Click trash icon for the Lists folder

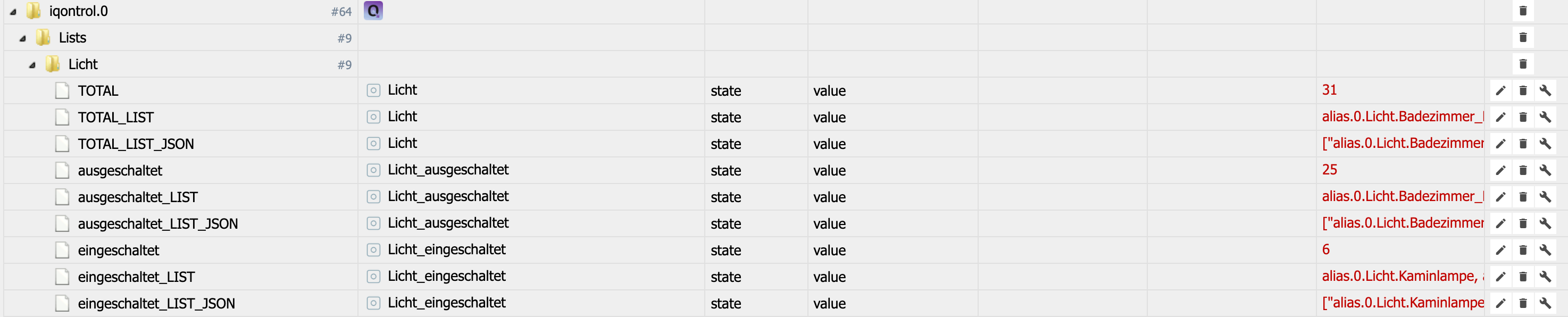click(x=1523, y=38)
